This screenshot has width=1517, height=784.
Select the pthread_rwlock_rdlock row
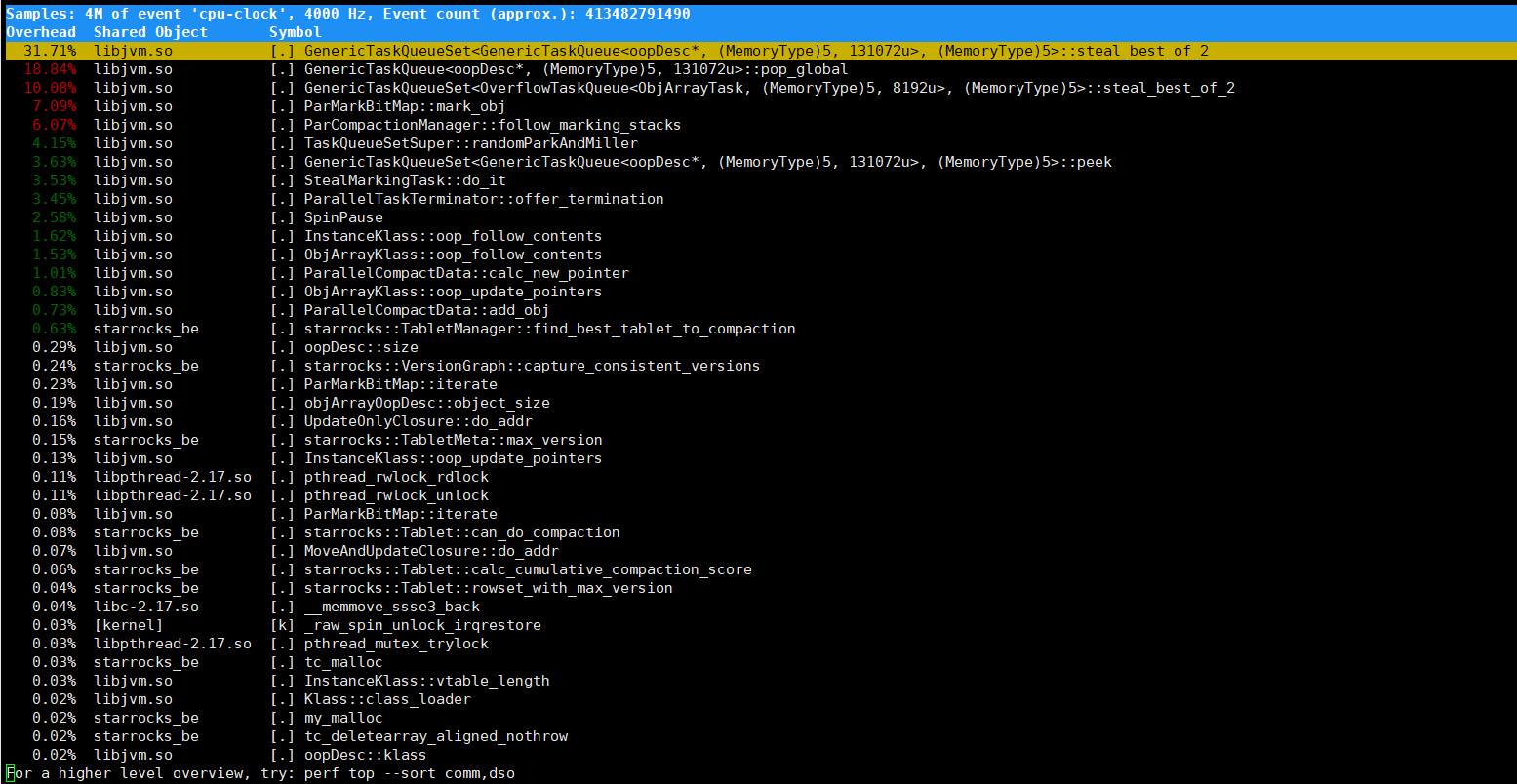[x=396, y=477]
